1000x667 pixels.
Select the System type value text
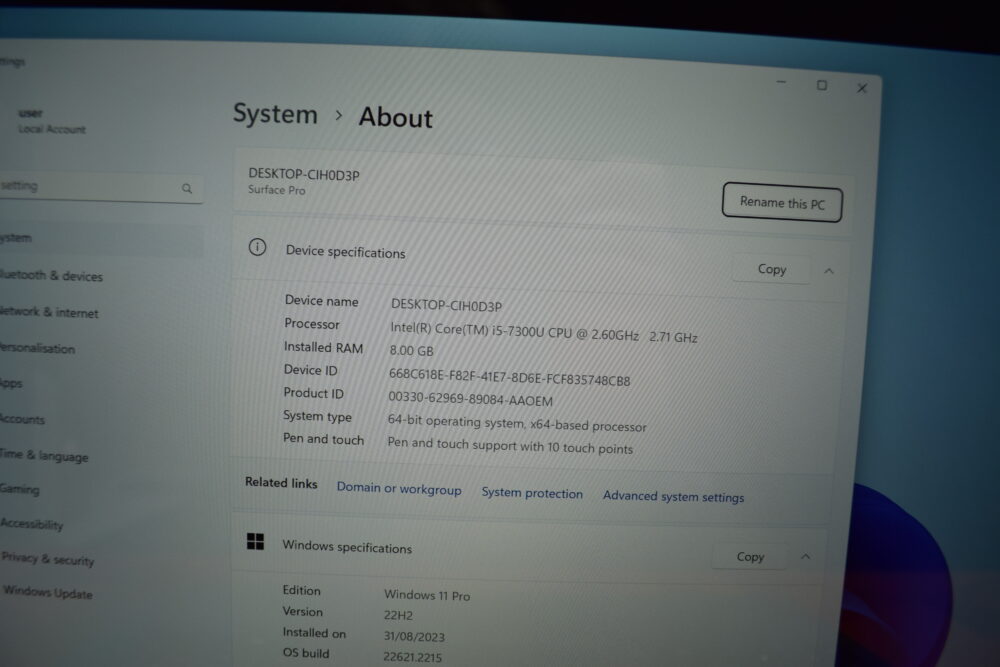[517, 423]
